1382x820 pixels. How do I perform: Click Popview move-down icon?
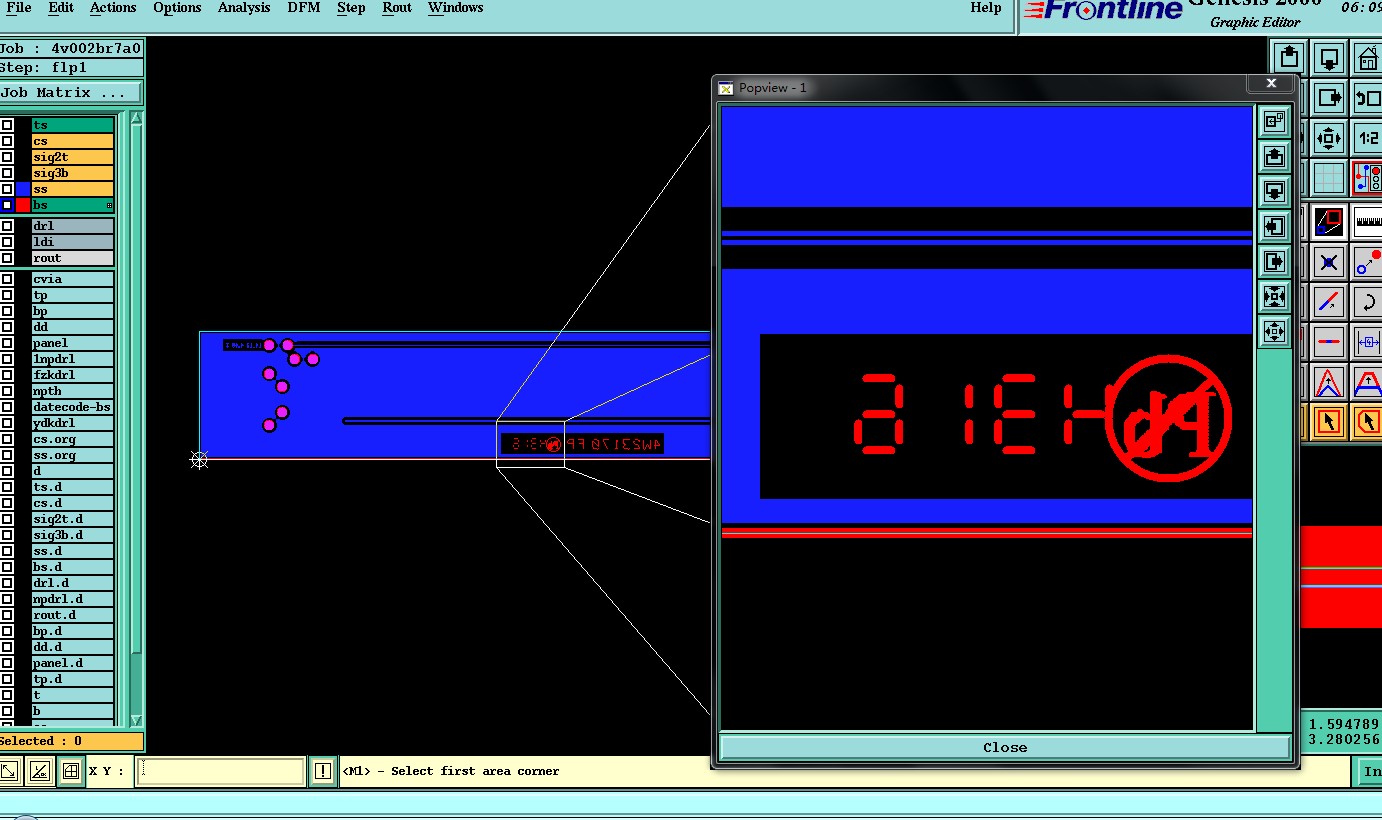click(1274, 191)
